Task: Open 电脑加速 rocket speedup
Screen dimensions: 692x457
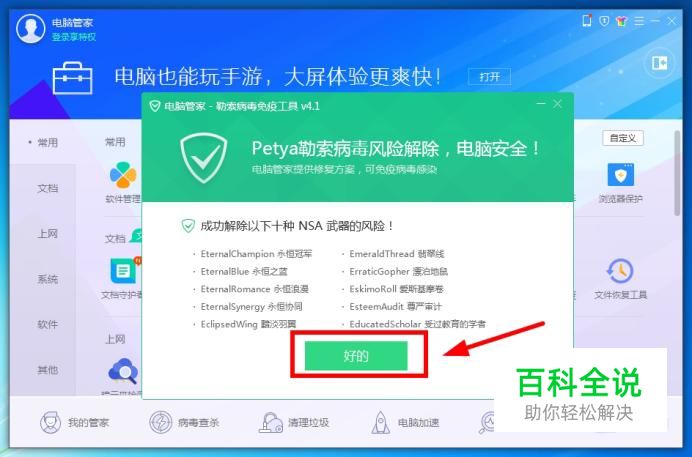Action: (x=405, y=423)
